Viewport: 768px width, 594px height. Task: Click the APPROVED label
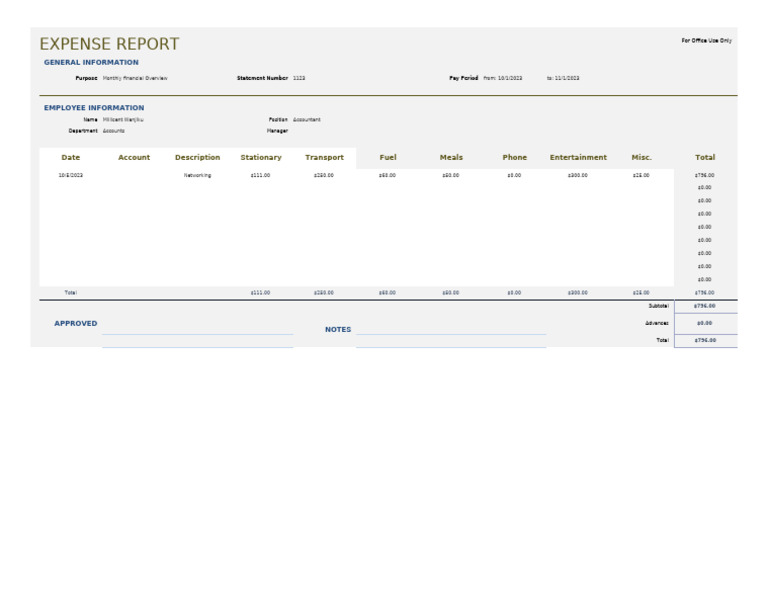click(x=76, y=323)
